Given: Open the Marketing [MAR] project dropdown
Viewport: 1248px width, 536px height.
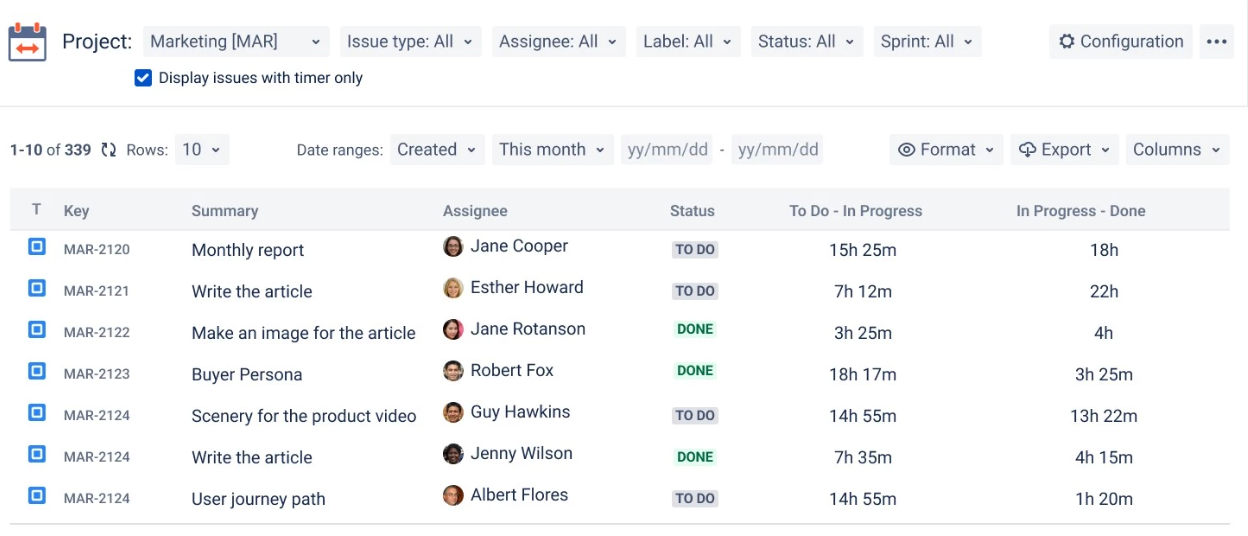Looking at the screenshot, I should (236, 42).
